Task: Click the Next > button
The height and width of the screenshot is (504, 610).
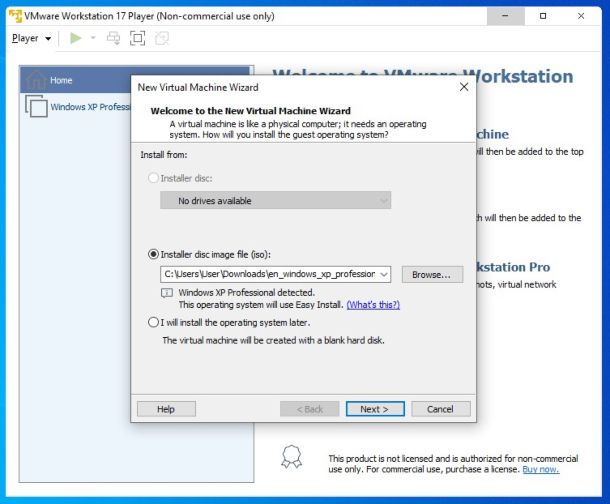Action: pos(375,409)
